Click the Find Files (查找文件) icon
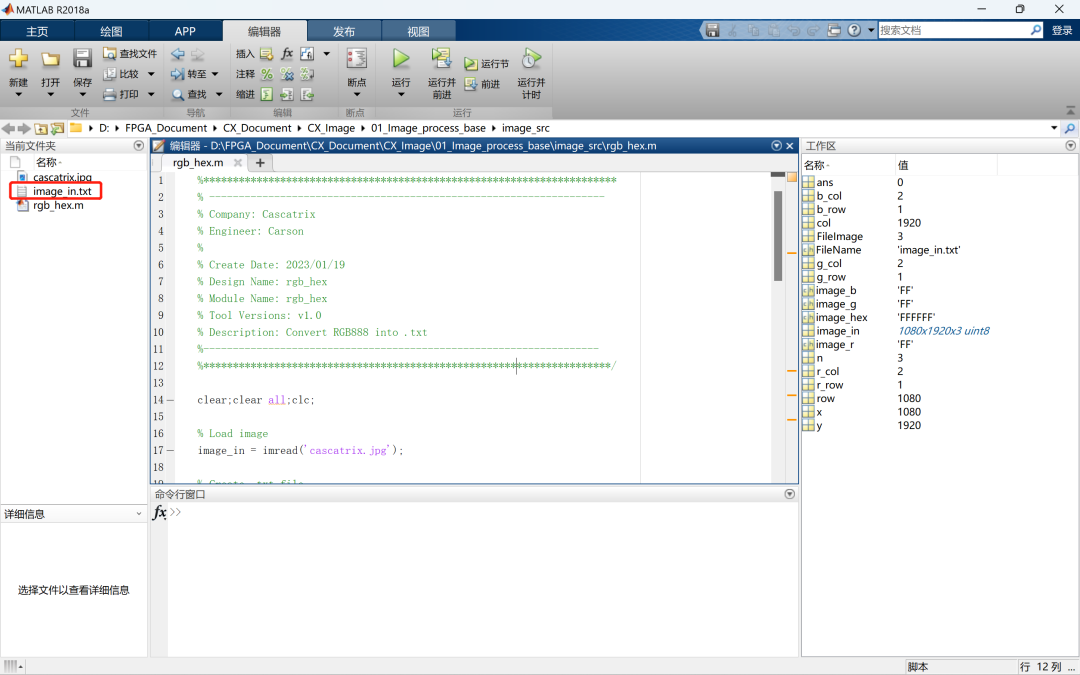 [x=110, y=54]
